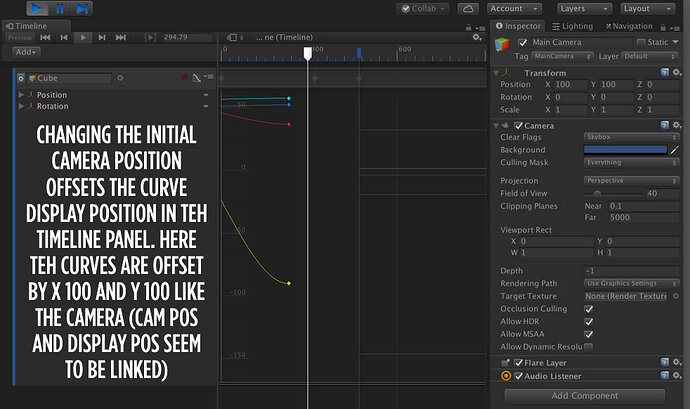Open the cloud services button

point(468,8)
